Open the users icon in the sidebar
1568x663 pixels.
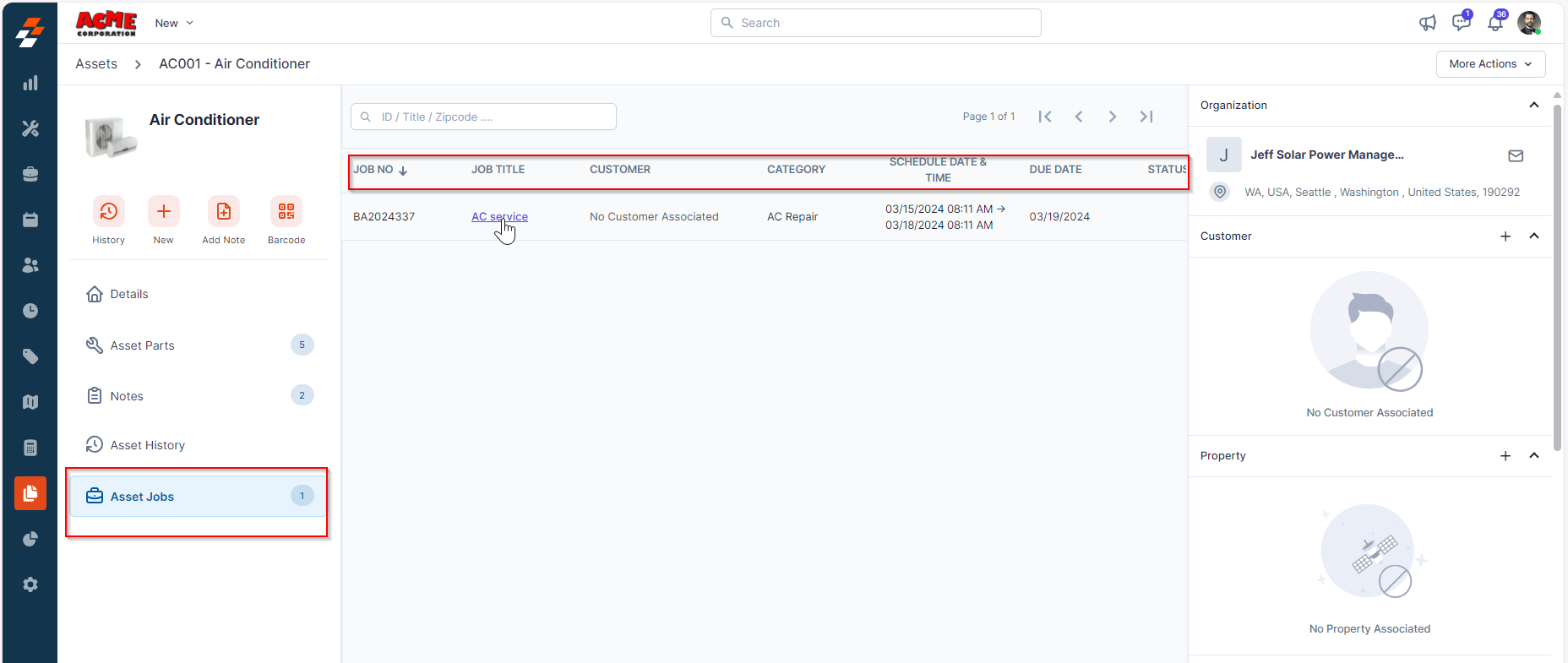[30, 265]
